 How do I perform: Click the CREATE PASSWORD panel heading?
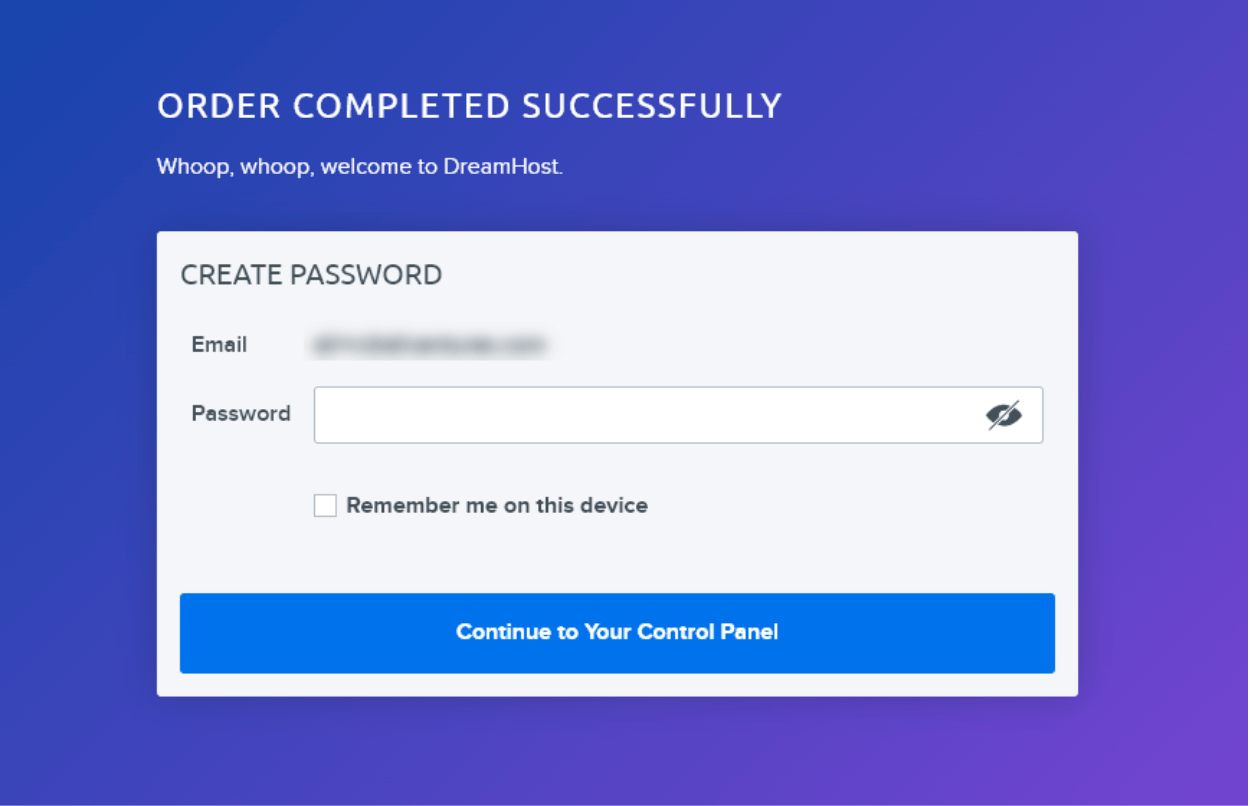(x=310, y=274)
